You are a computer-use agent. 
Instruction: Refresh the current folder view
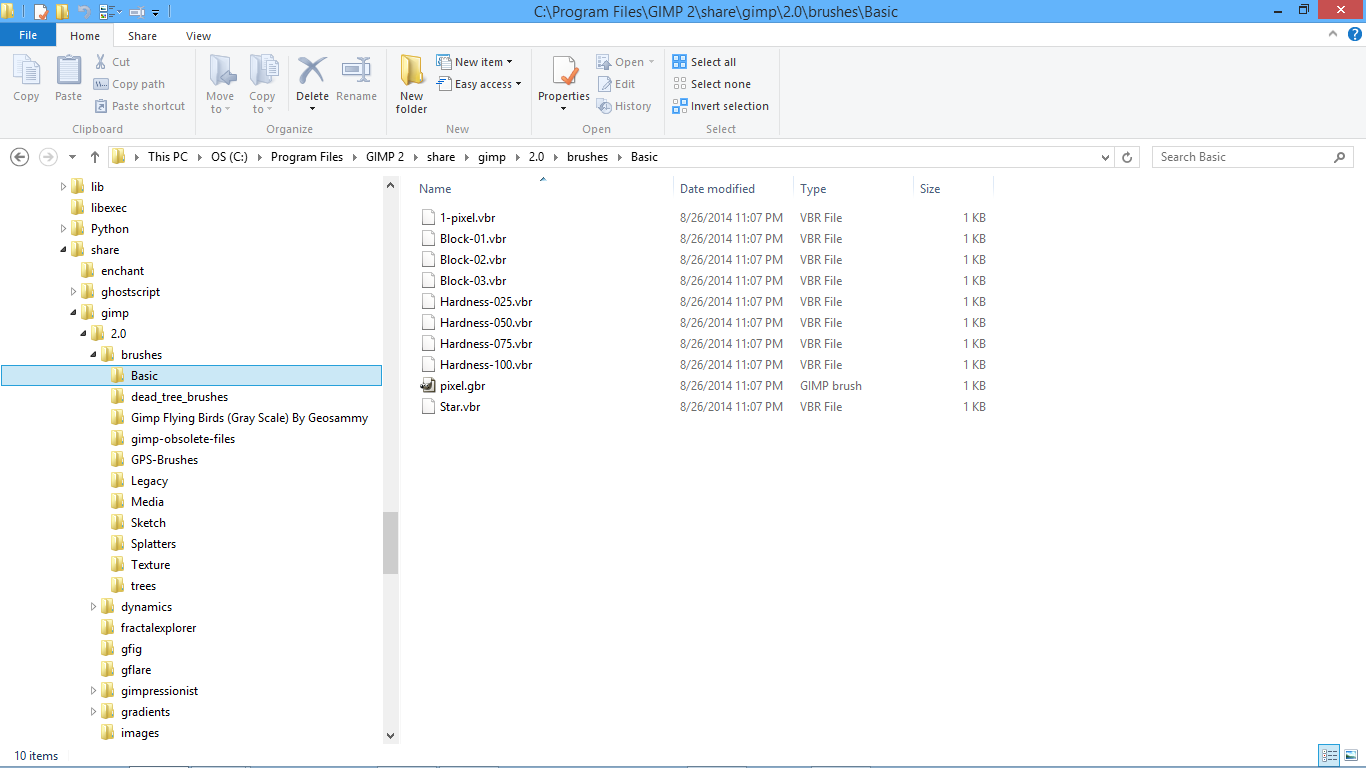click(1128, 157)
